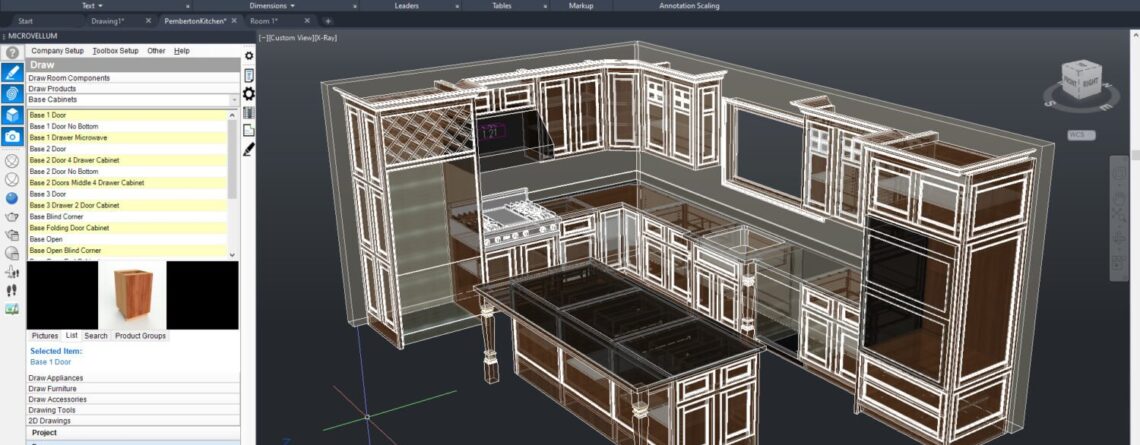Open the Base Cabinets dropdown

(133, 100)
